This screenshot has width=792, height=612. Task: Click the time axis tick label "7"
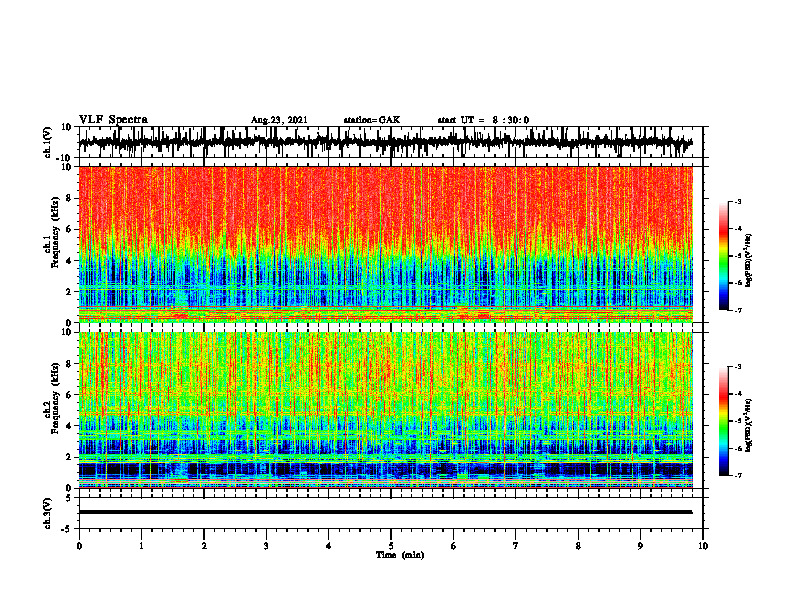(516, 546)
